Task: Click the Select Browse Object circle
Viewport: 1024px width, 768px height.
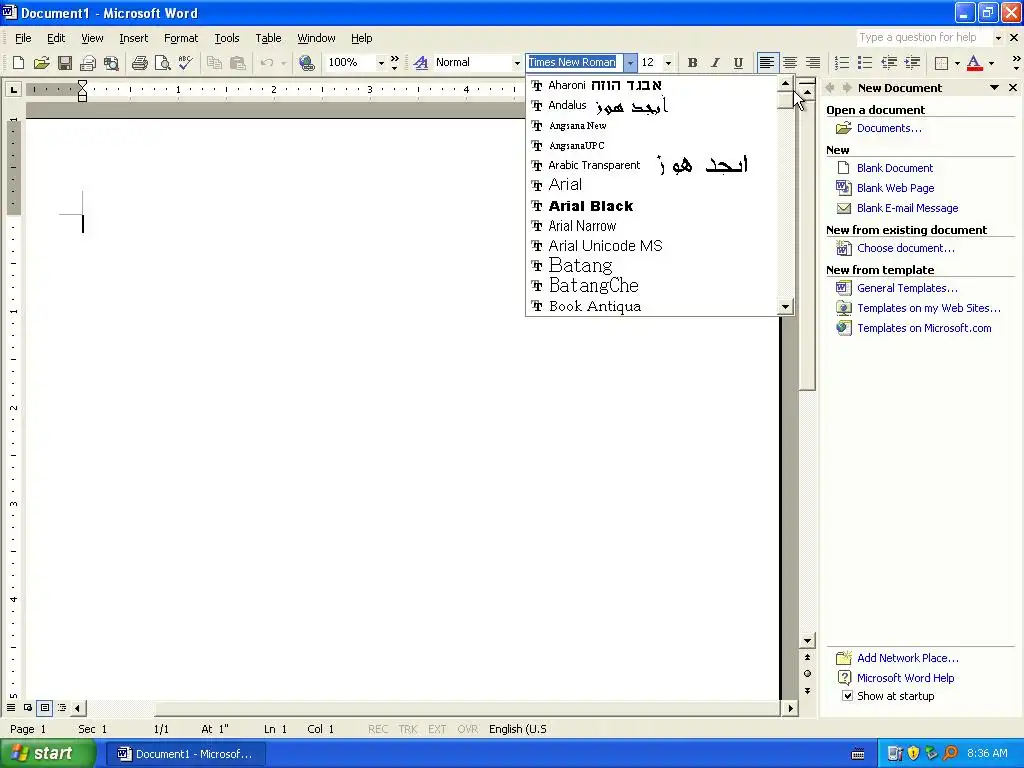Action: tap(807, 674)
